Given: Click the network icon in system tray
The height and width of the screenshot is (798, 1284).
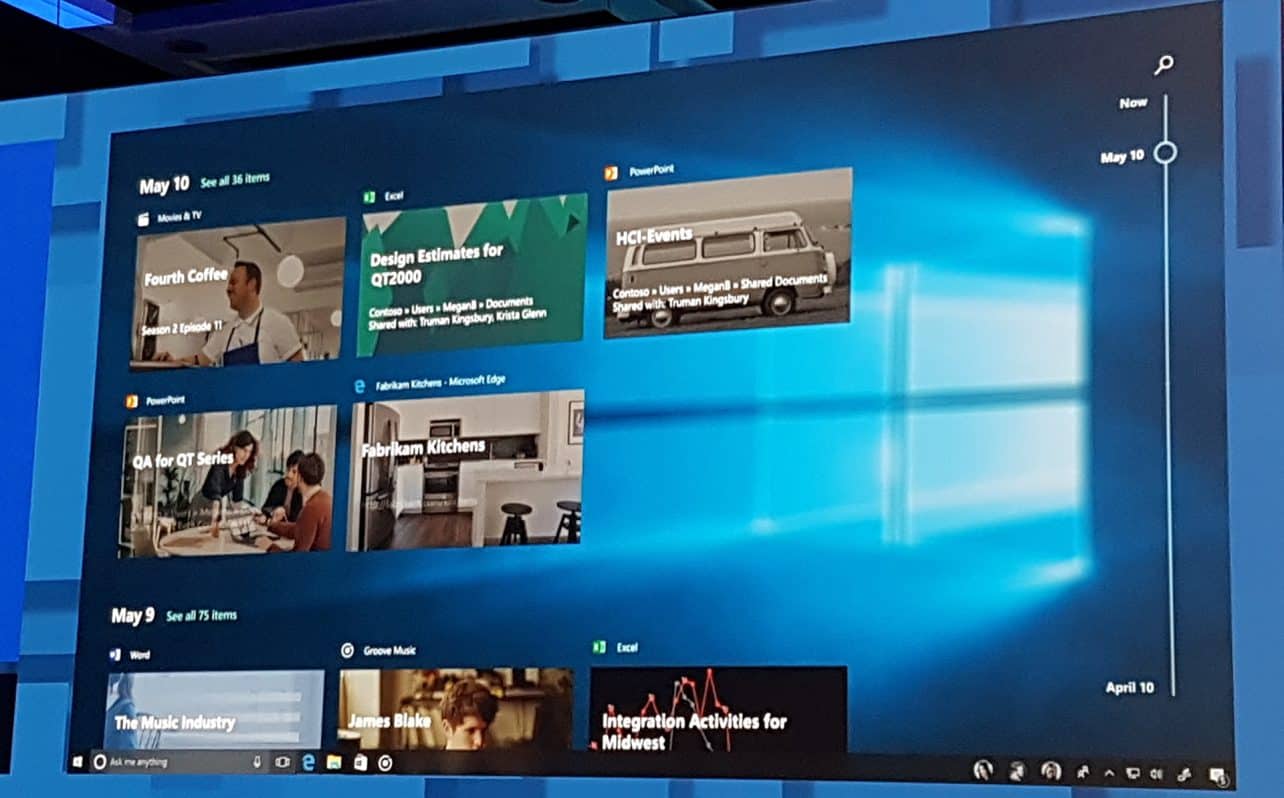Looking at the screenshot, I should (1133, 772).
